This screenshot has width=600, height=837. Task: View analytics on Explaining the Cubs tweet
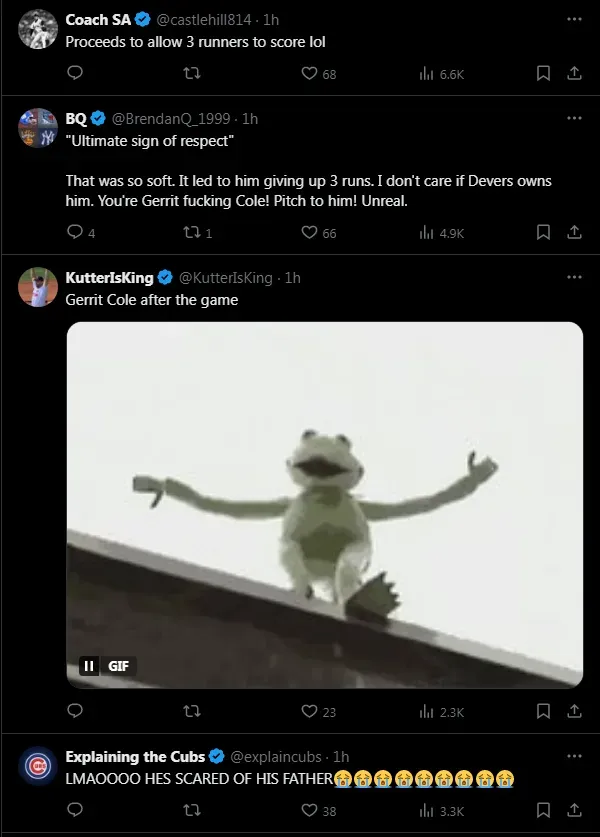click(427, 811)
